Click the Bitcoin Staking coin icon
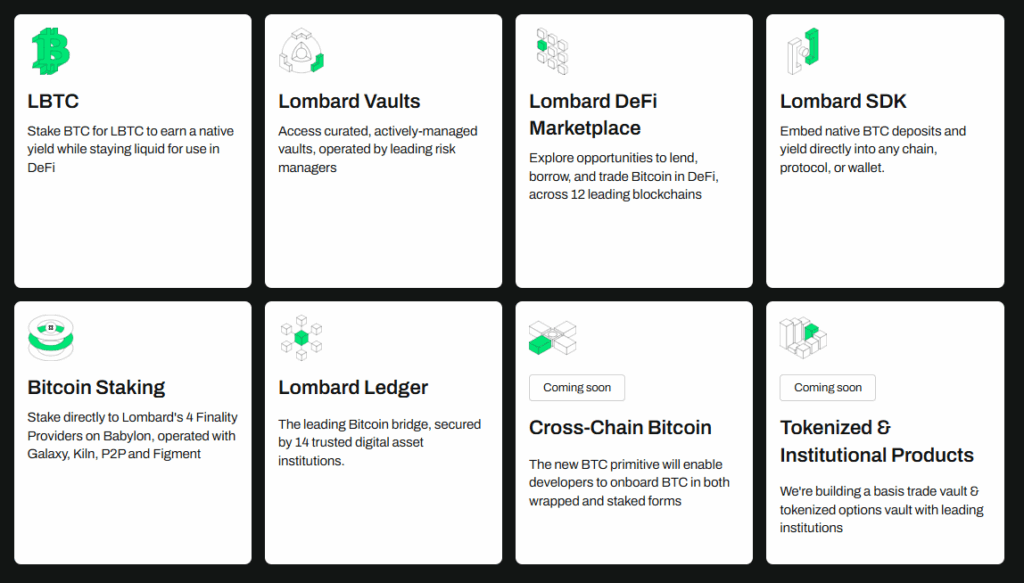This screenshot has width=1024, height=583. (50, 338)
